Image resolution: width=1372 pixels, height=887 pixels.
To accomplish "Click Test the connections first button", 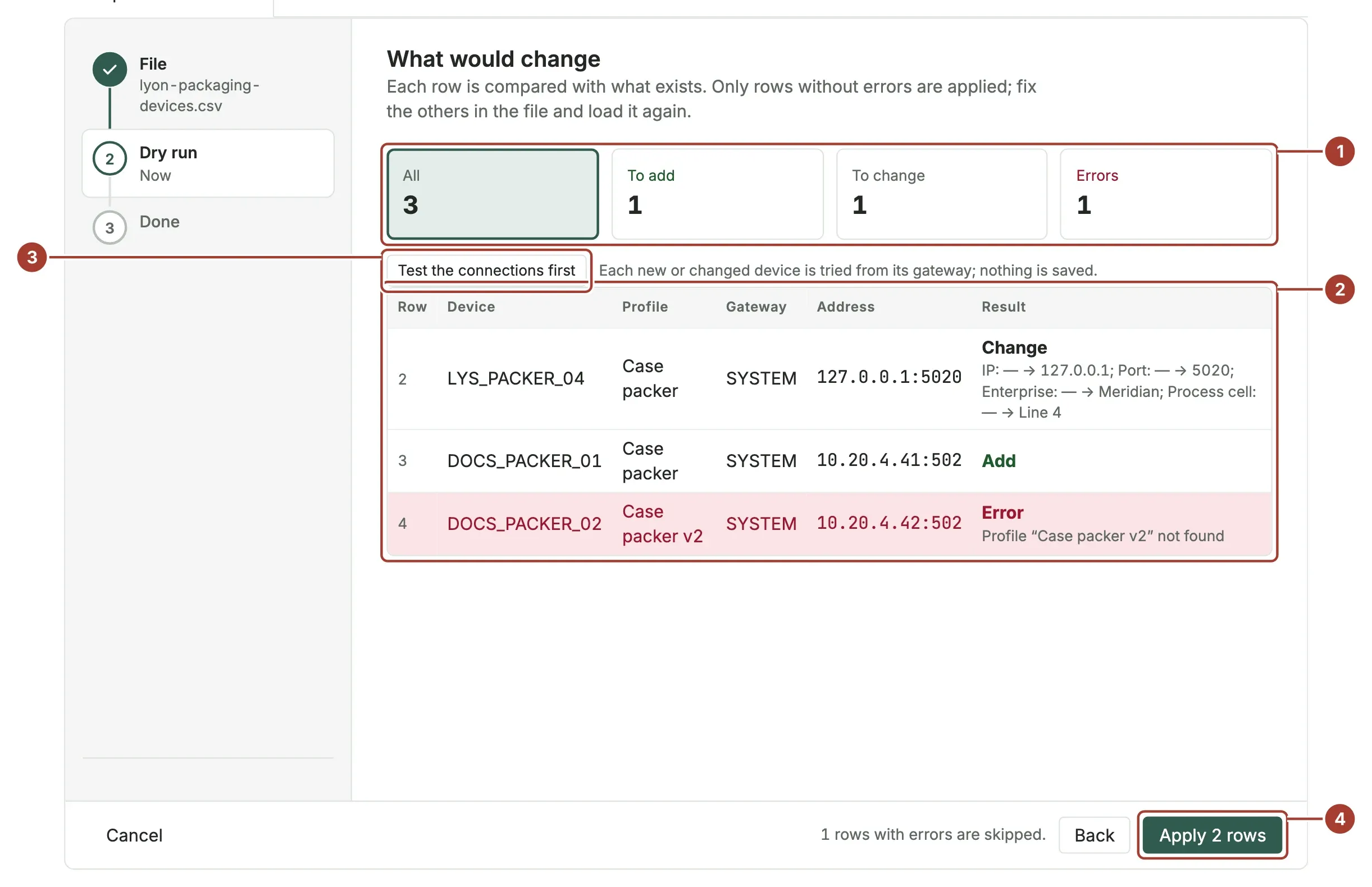I will [x=486, y=270].
